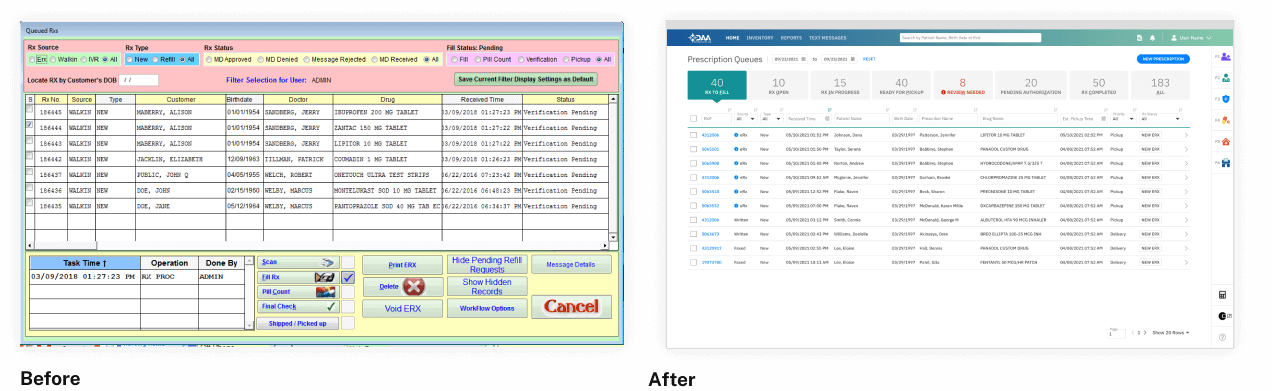
Task: Click the Final Check checkmark button
Action: pos(297,307)
